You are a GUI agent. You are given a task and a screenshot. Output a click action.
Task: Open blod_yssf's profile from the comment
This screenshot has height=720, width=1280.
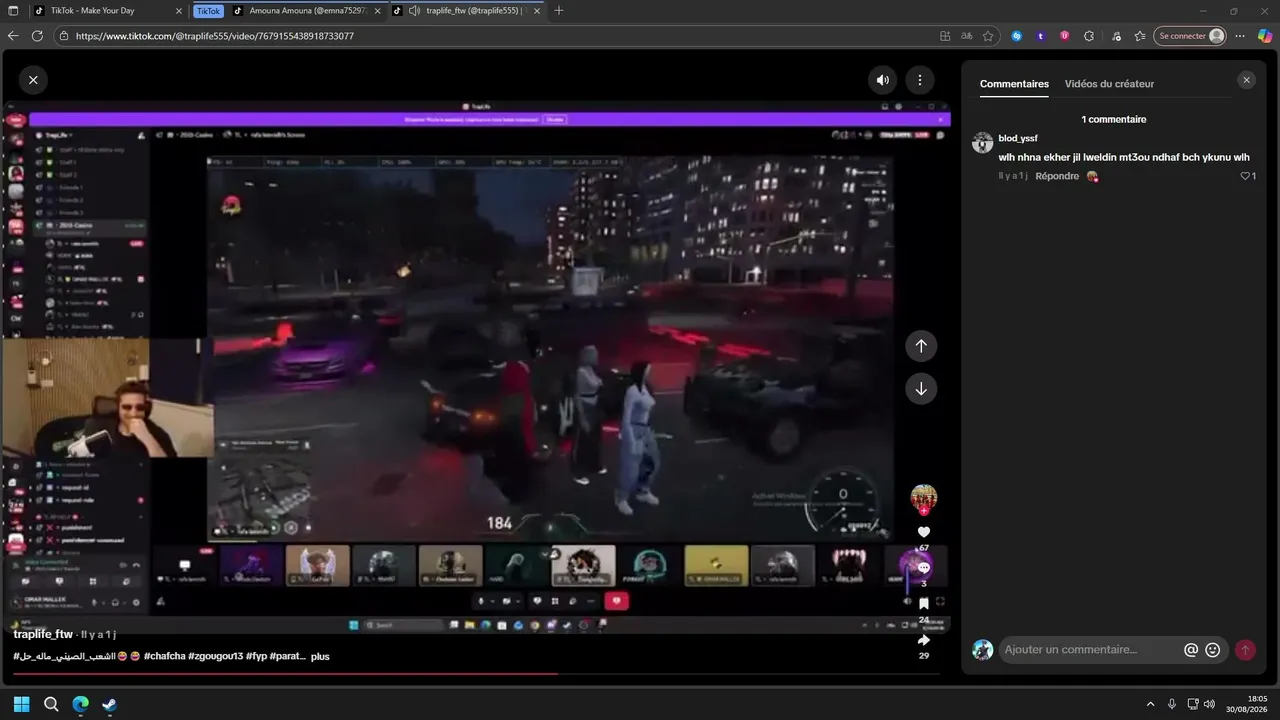[x=1018, y=138]
